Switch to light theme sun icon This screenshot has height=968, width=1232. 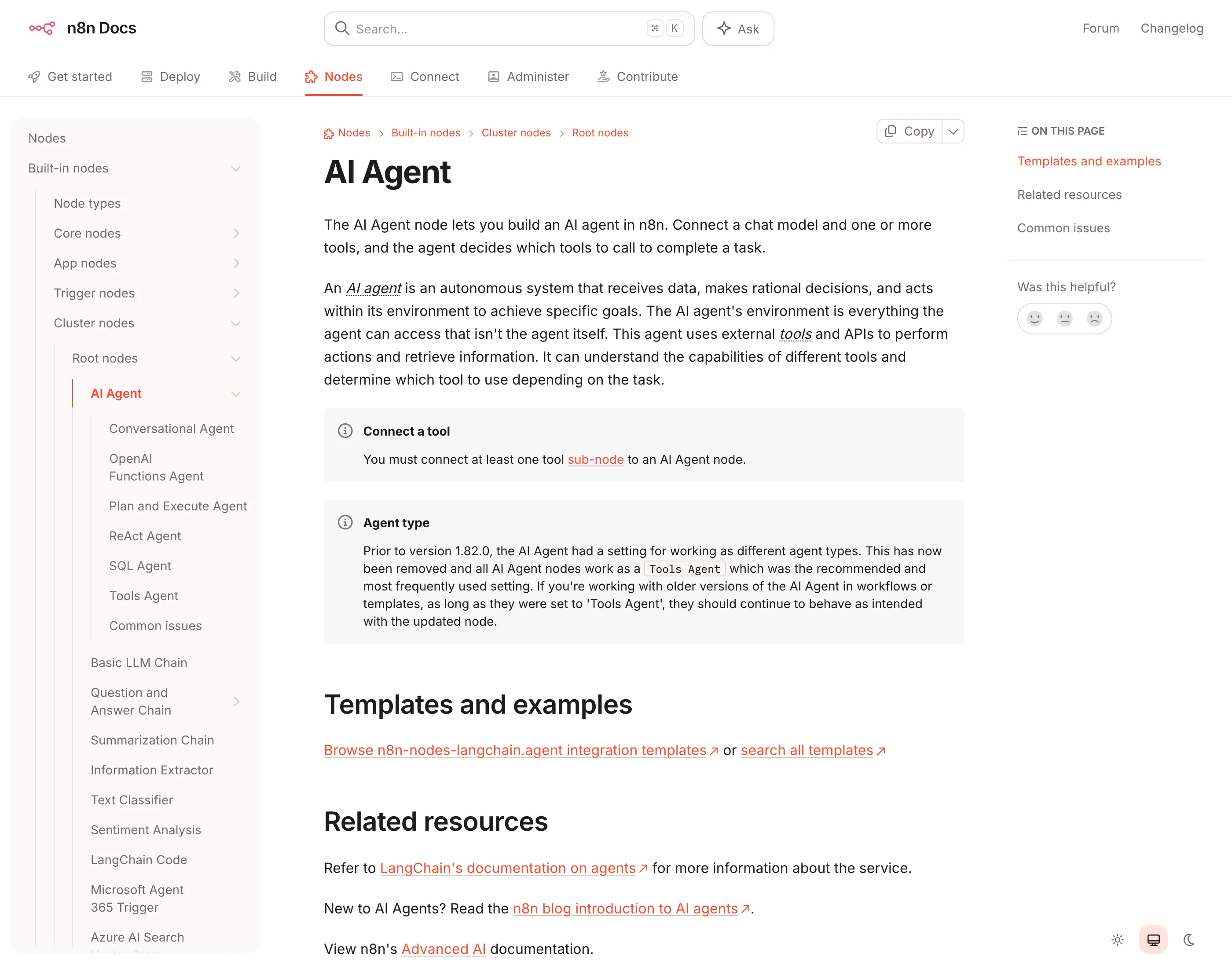(x=1118, y=940)
